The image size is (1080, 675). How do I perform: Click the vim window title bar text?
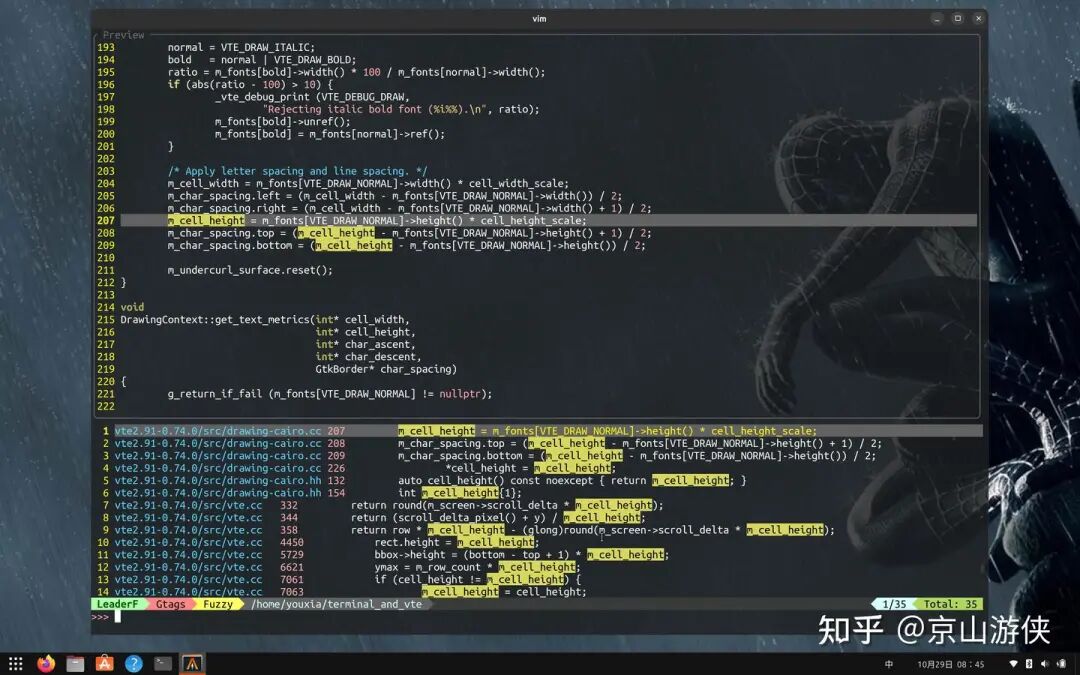pos(539,19)
